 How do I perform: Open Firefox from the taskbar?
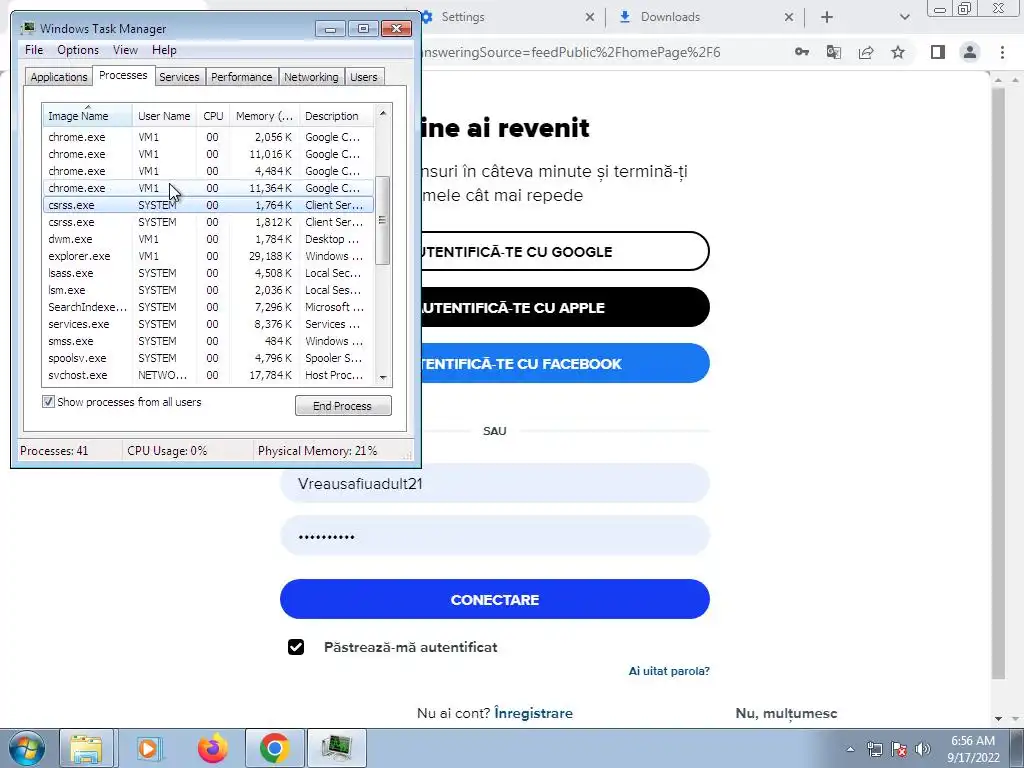[212, 748]
